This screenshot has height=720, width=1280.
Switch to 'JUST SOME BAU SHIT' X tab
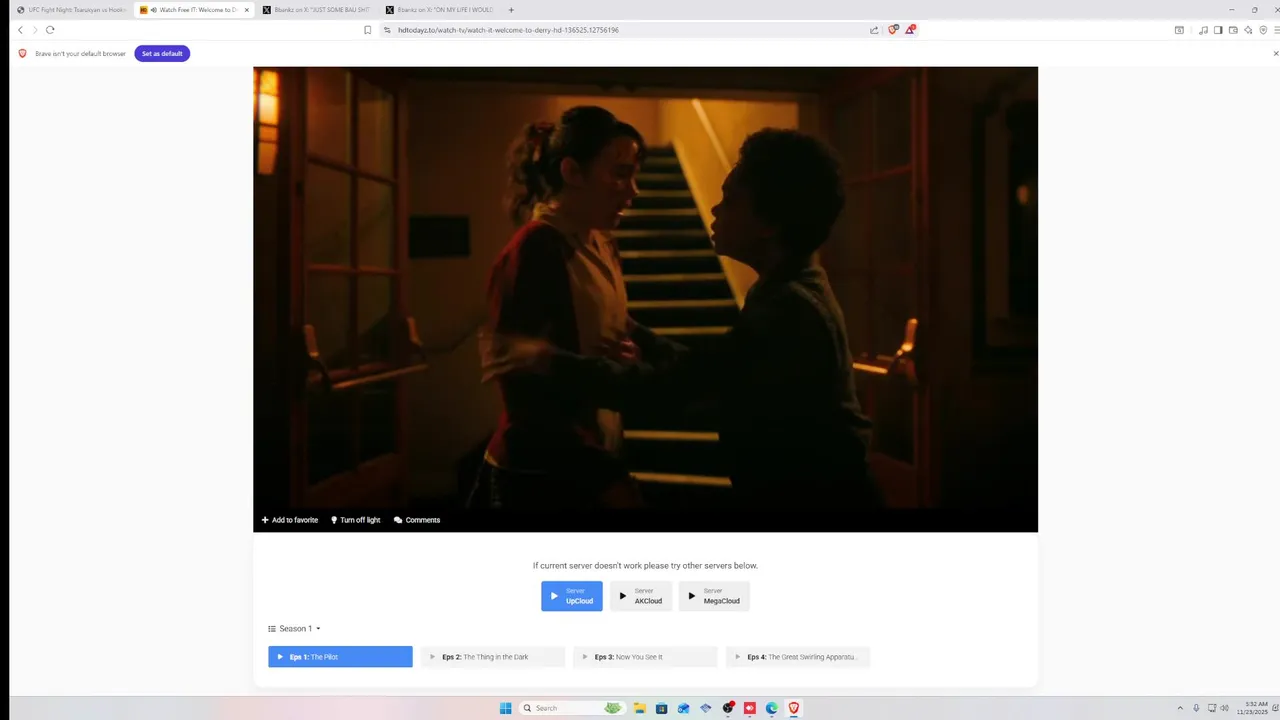pos(315,10)
